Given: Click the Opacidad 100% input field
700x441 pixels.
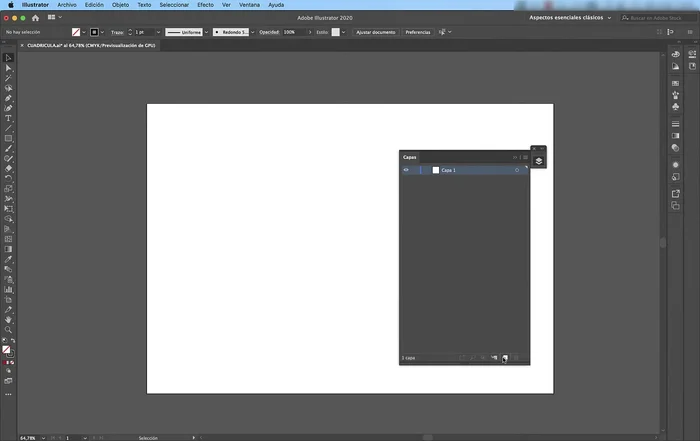Looking at the screenshot, I should [291, 32].
